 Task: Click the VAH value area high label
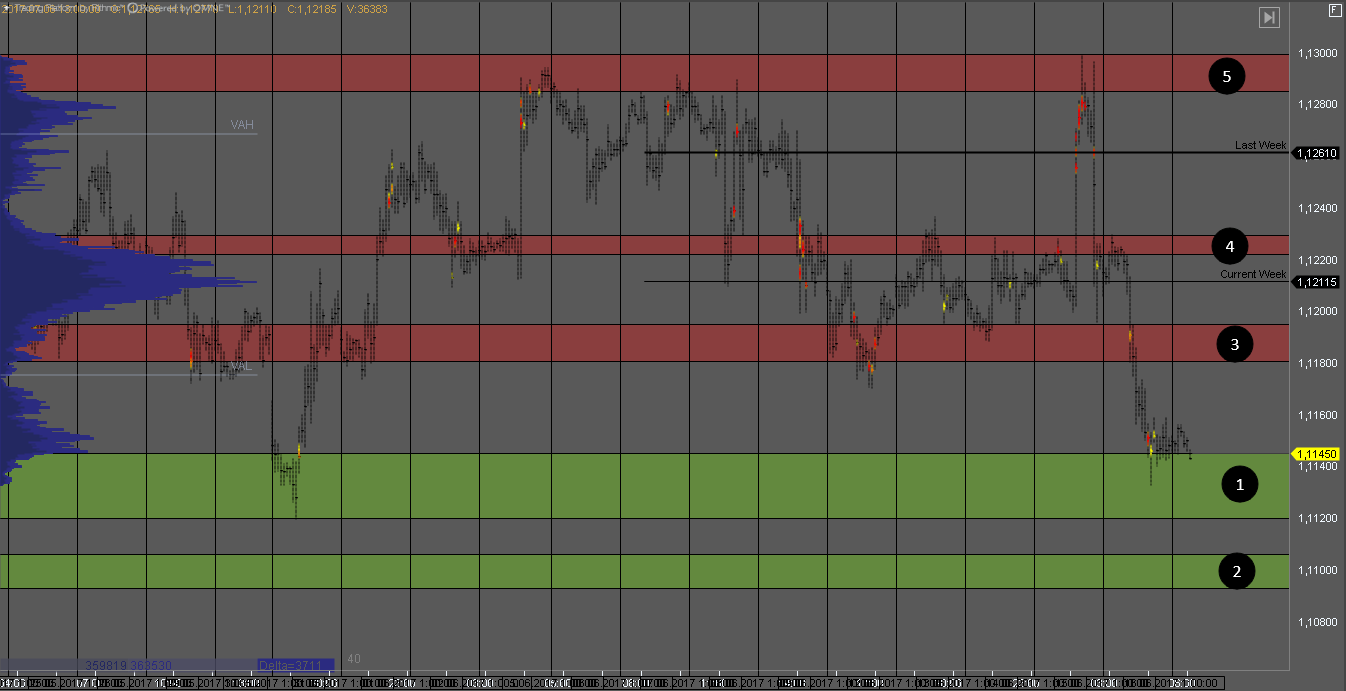pos(242,125)
